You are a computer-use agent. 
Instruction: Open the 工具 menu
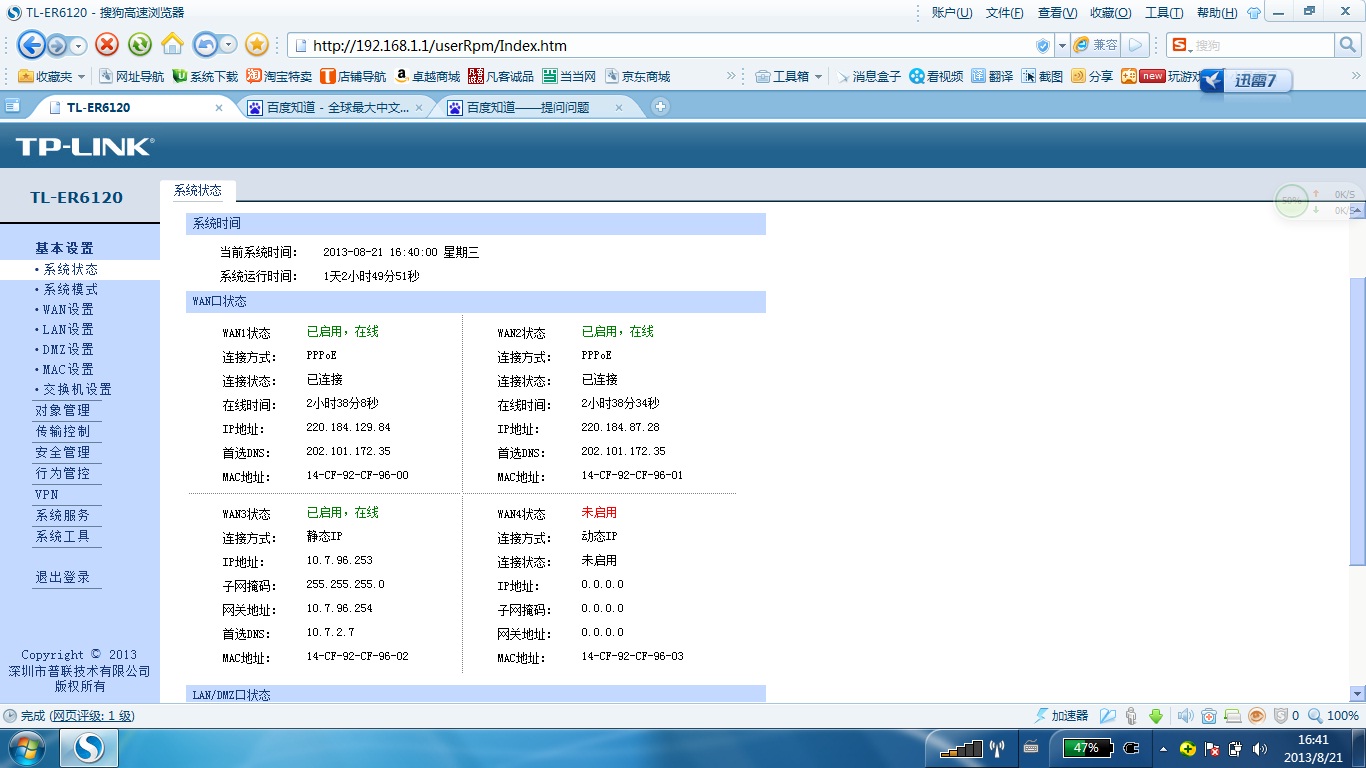click(x=1163, y=13)
